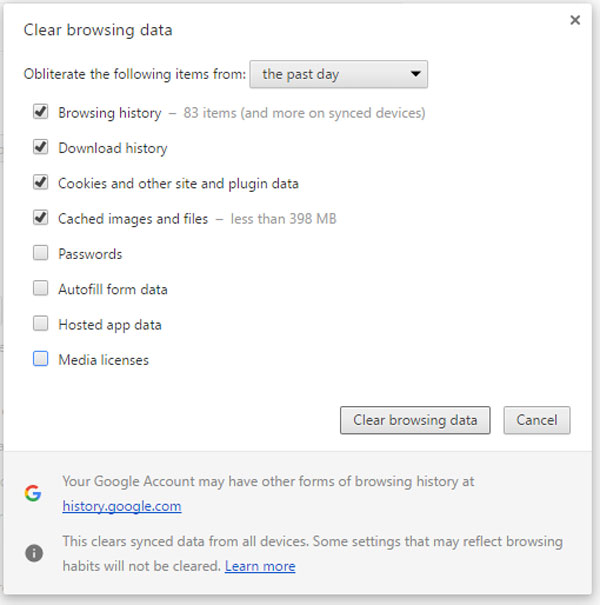
Task: Open the history.google.com link
Action: tap(122, 506)
